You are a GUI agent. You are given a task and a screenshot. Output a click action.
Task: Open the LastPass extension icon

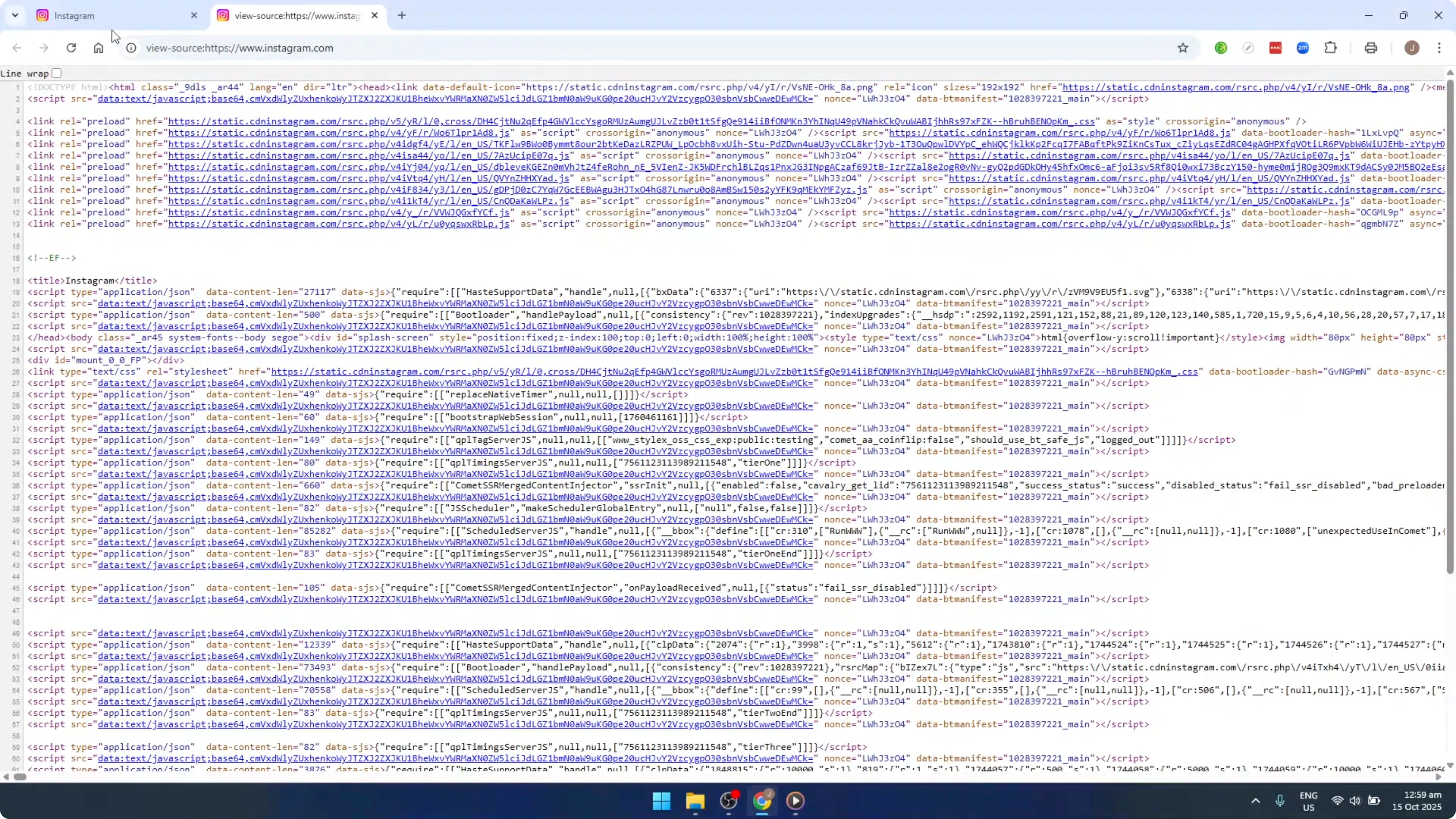tap(1276, 48)
